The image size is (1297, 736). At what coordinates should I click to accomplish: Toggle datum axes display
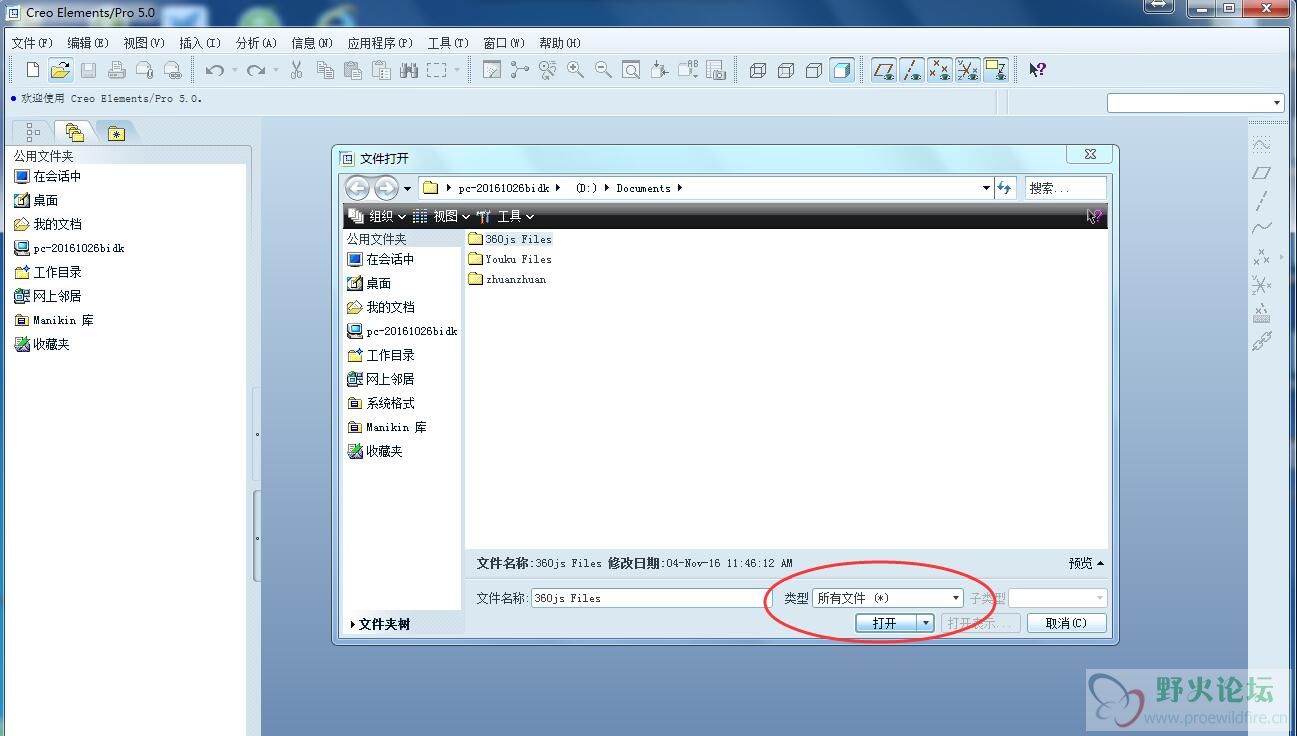click(911, 70)
